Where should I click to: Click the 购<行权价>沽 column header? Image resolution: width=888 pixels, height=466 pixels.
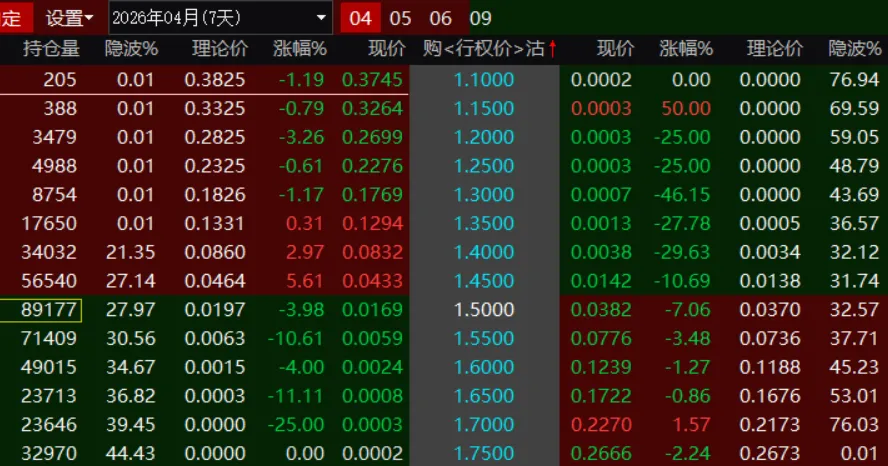point(484,49)
